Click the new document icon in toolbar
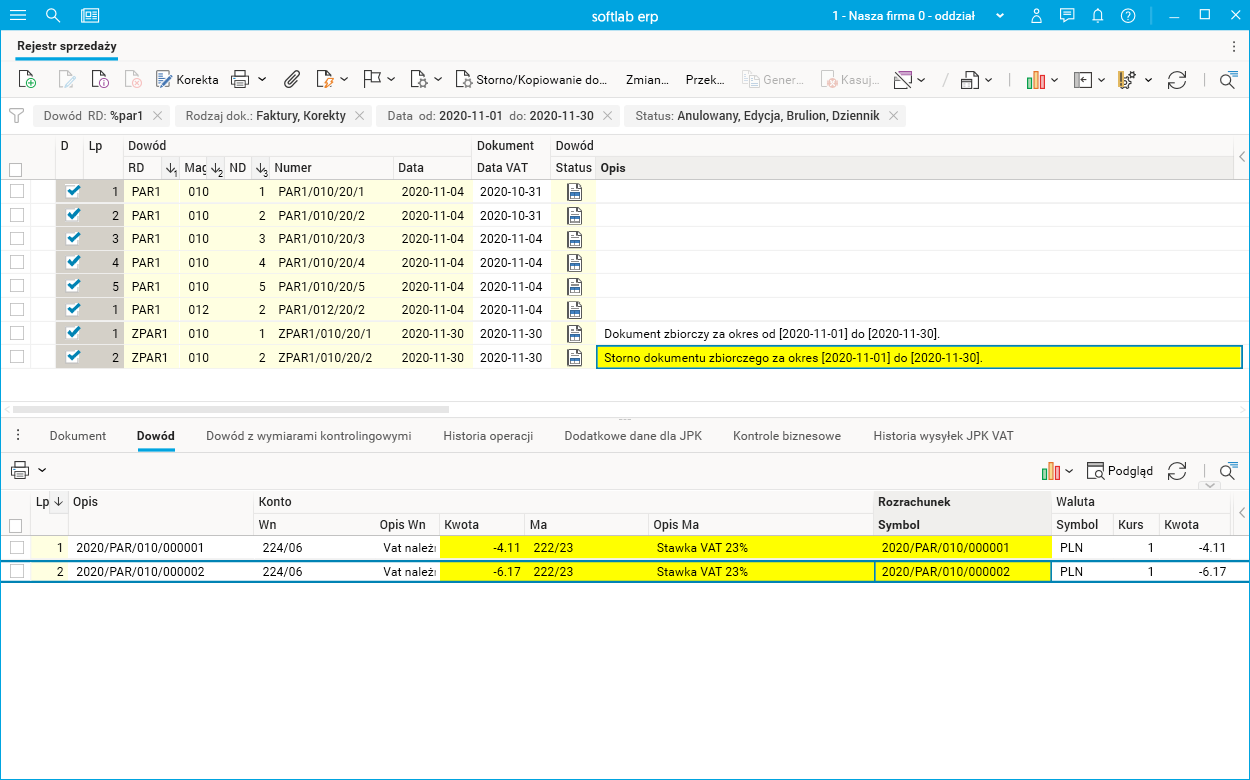This screenshot has height=780, width=1250. coord(27,80)
